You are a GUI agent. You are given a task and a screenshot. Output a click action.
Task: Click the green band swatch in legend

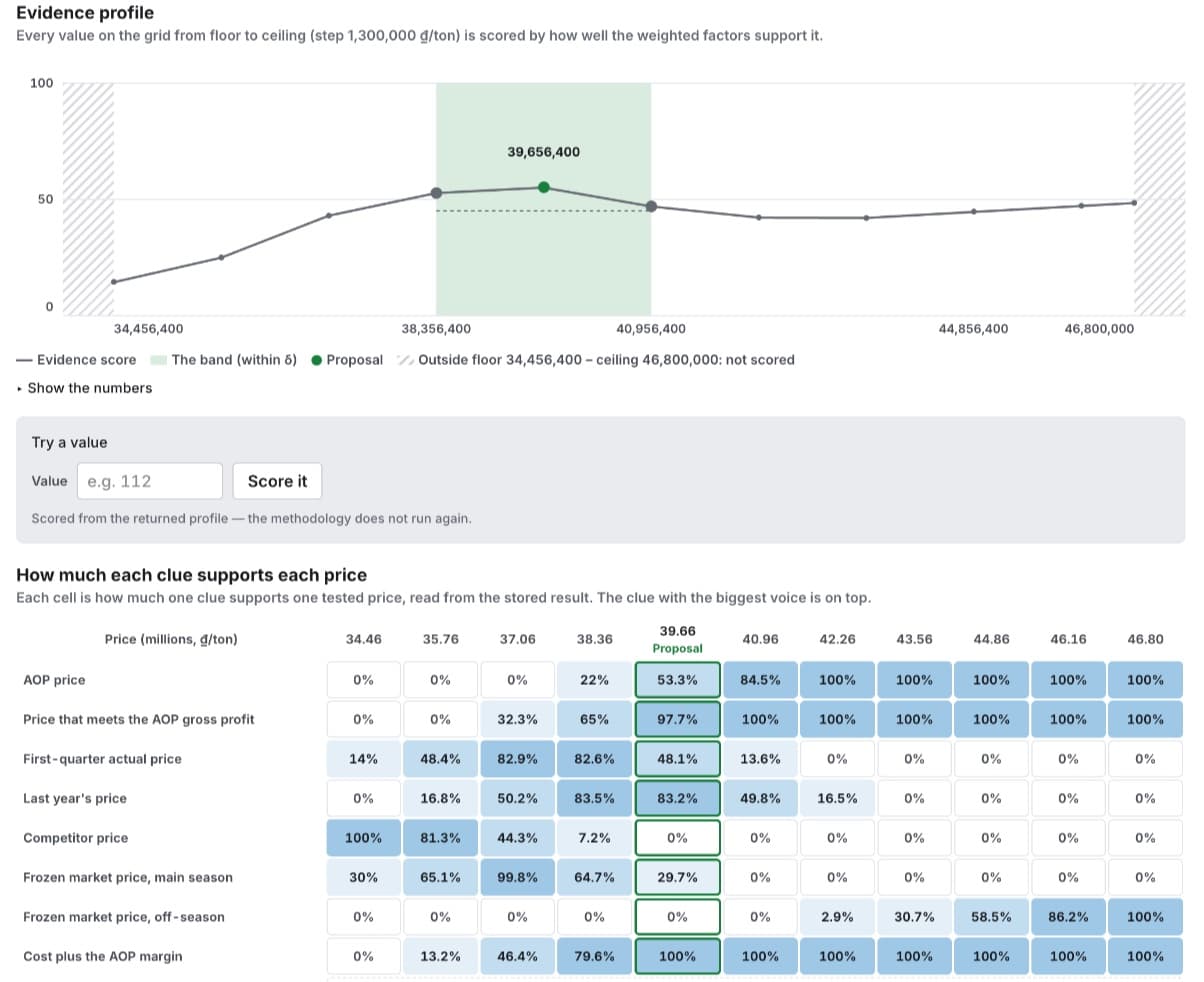click(158, 360)
